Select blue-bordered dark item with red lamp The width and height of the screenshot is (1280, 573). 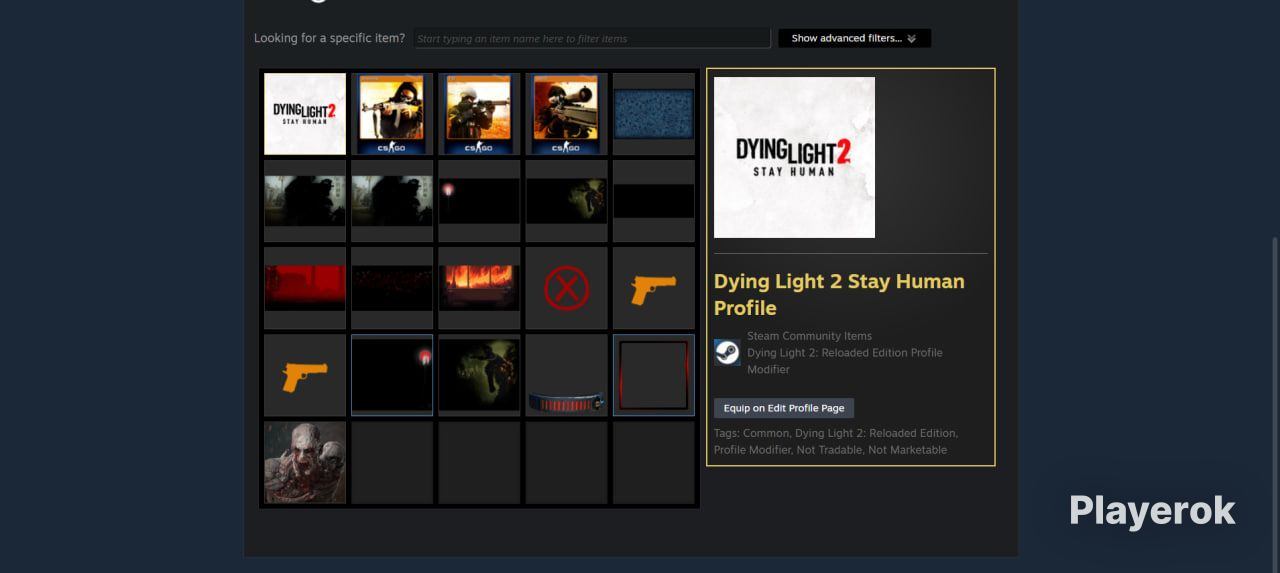[x=392, y=375]
